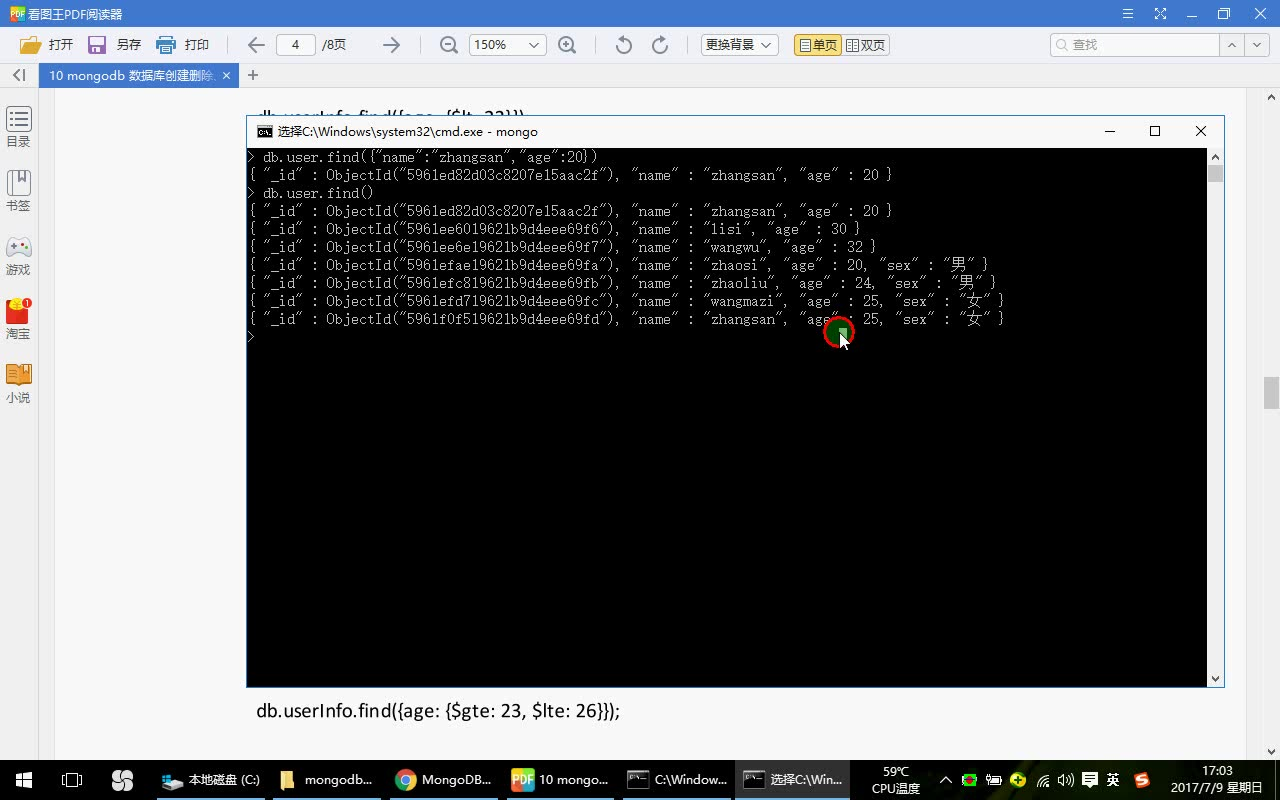1280x800 pixels.
Task: Open 淘宝 from the sidebar
Action: click(x=18, y=318)
